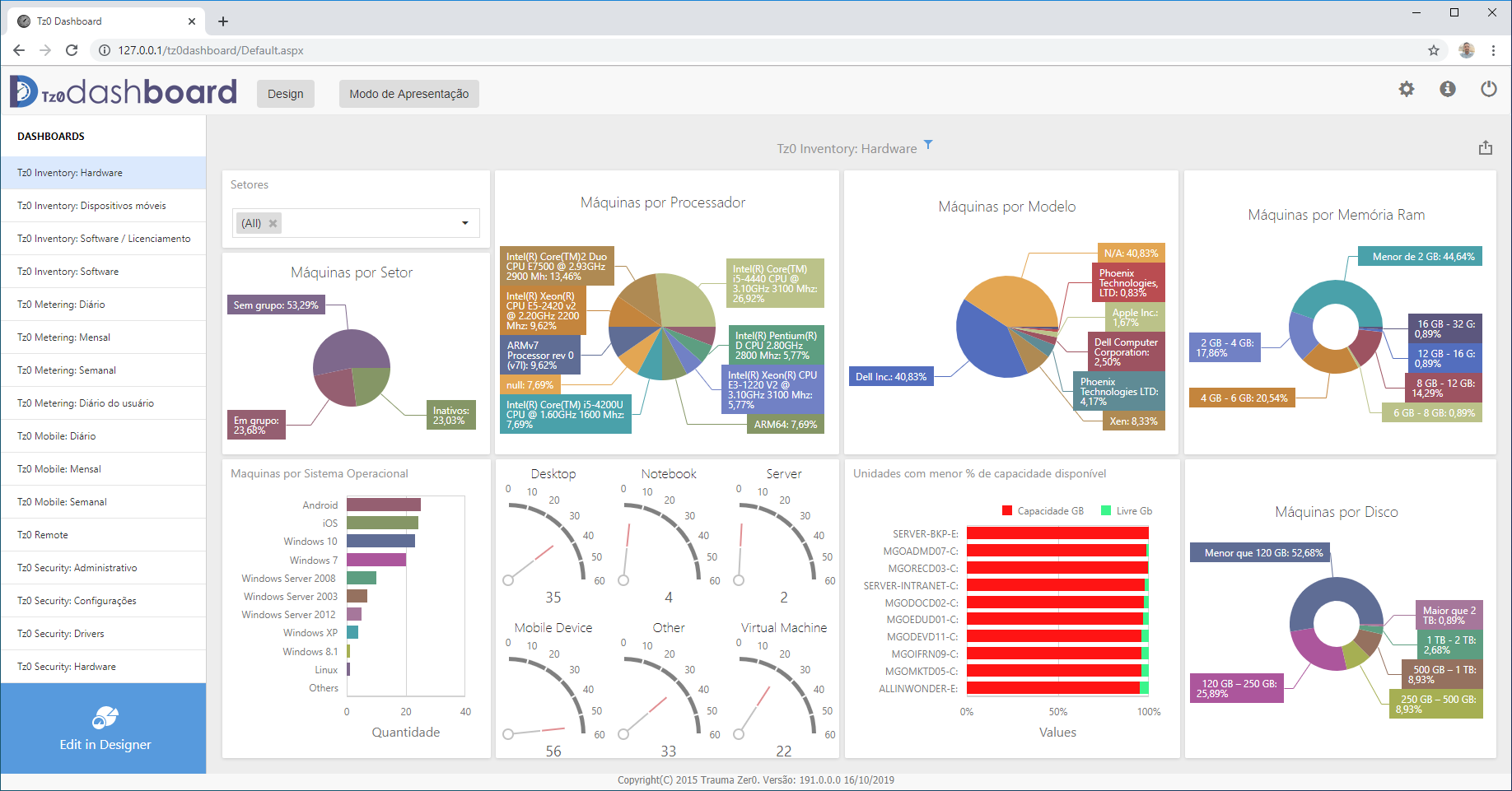Open the settings gear icon
Screen dimensions: 1512x791
(x=1407, y=89)
